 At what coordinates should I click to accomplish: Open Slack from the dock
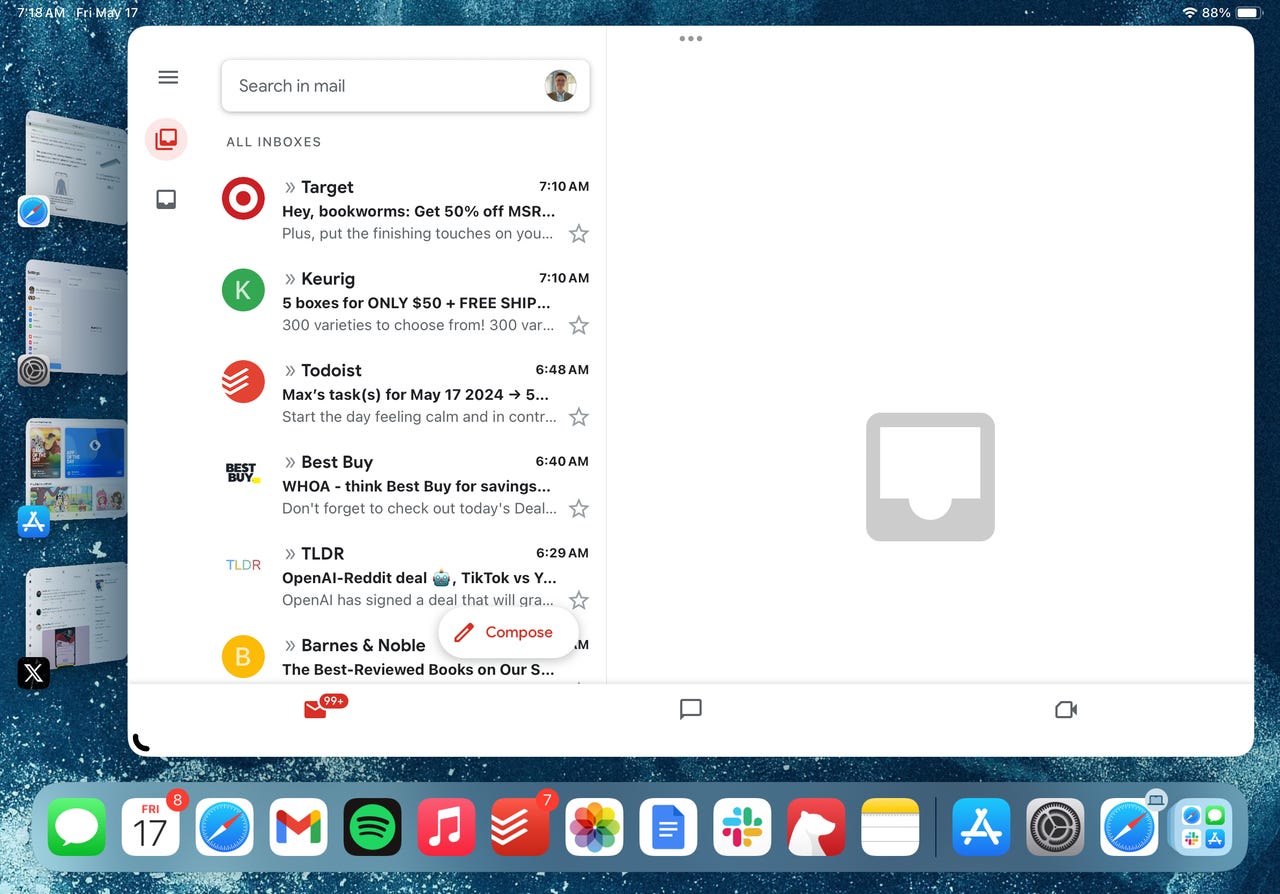click(742, 827)
